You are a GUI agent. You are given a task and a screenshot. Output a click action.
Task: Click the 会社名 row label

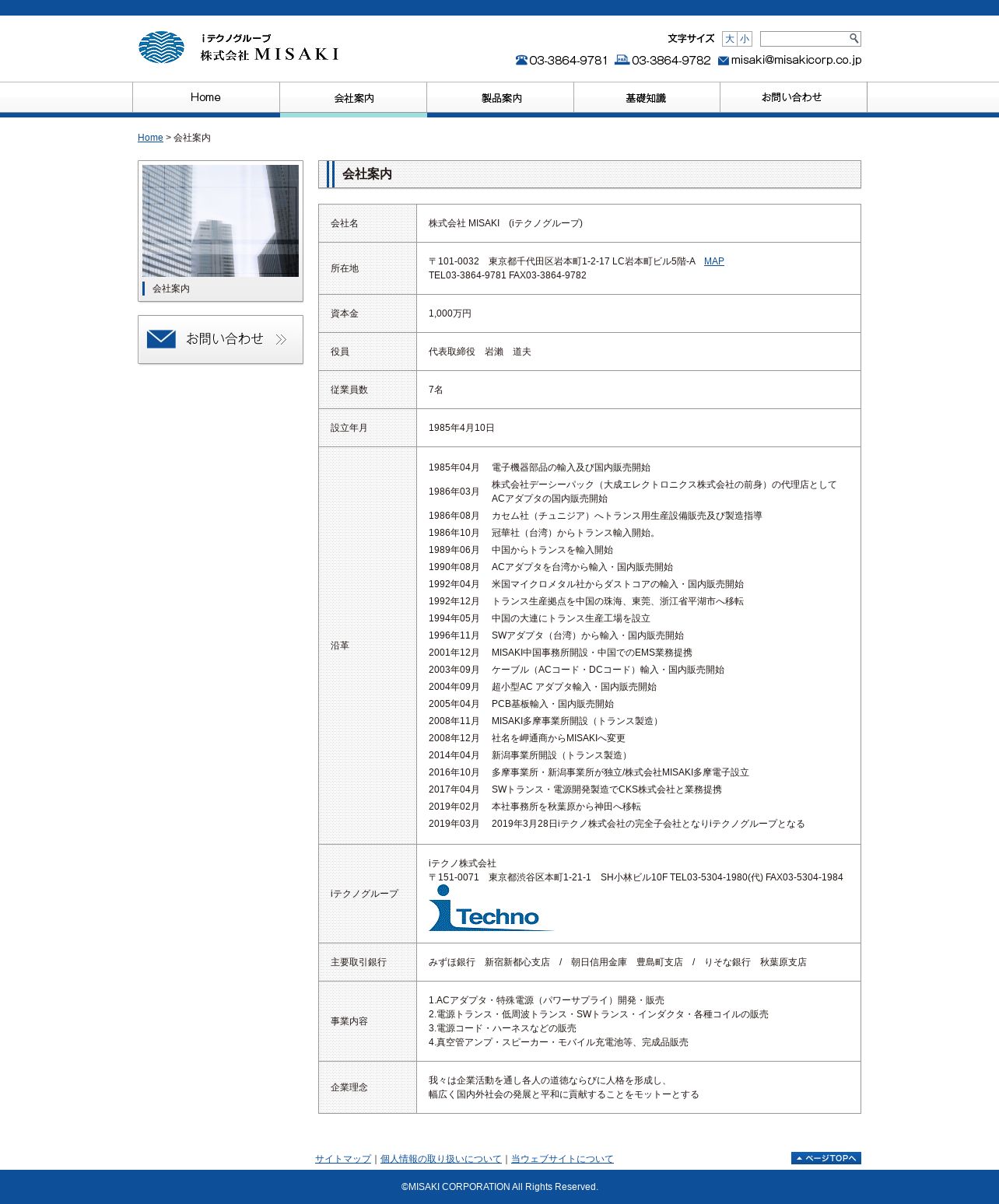345,223
